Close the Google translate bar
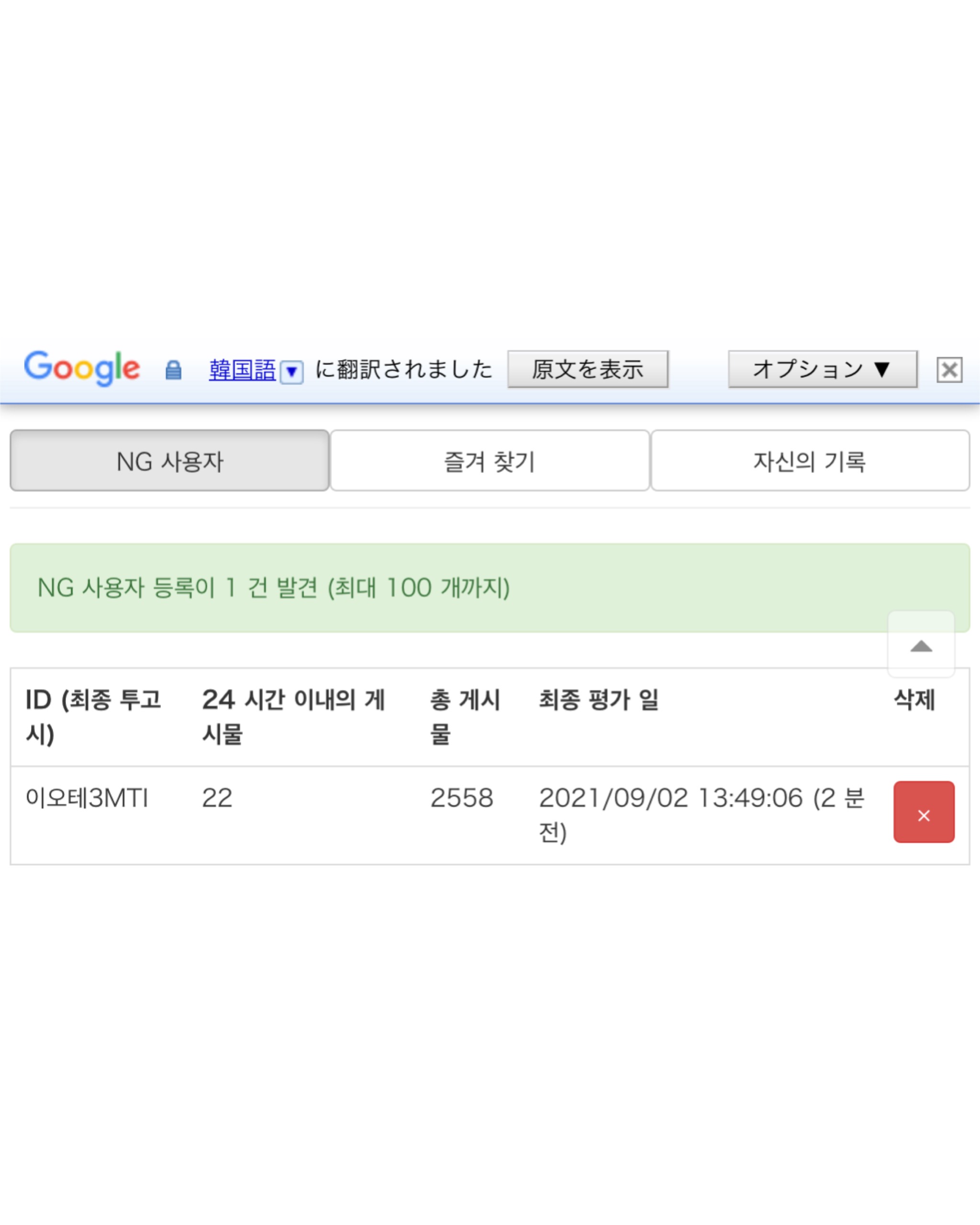 tap(949, 370)
